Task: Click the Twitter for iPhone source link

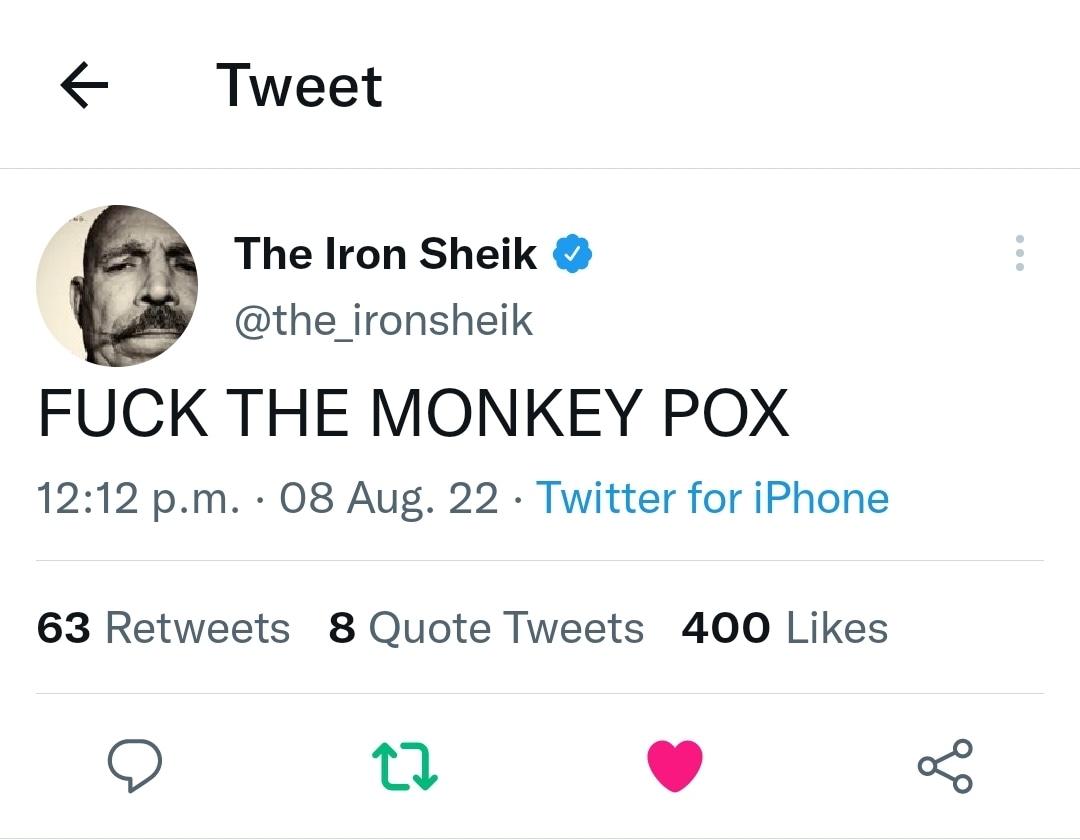Action: click(x=712, y=498)
